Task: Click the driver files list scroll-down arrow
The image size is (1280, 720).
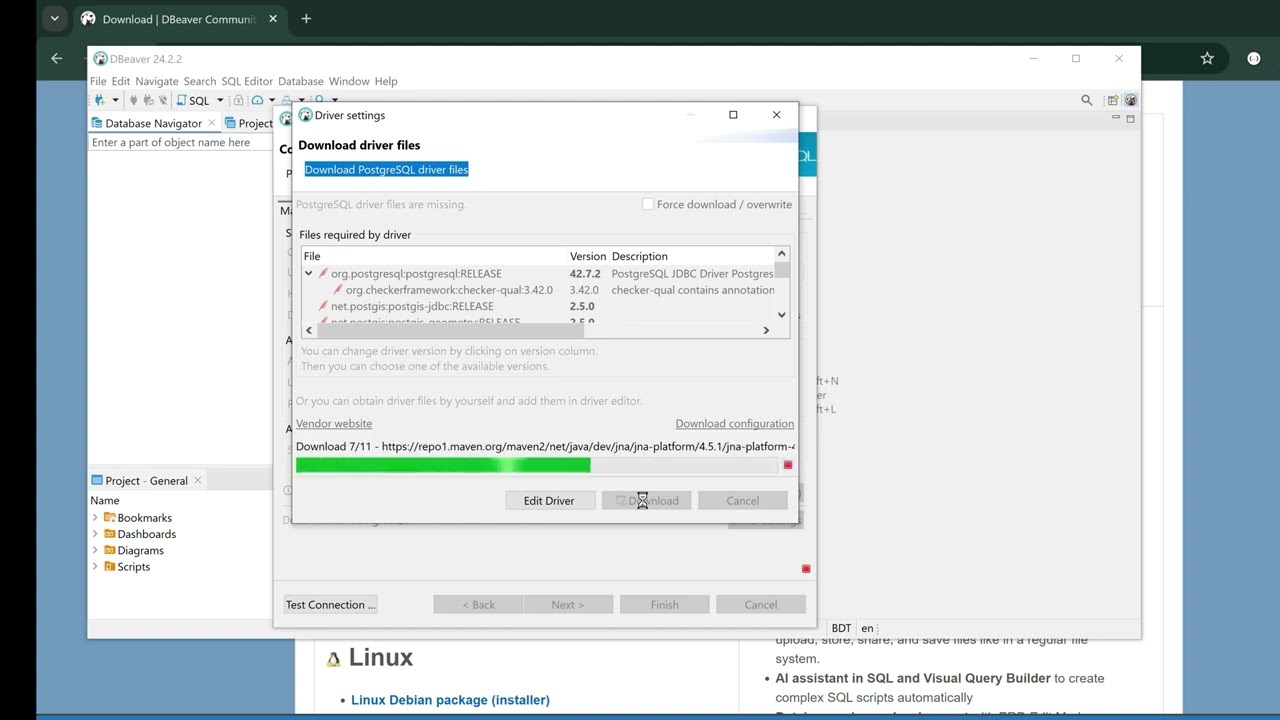Action: (x=782, y=315)
